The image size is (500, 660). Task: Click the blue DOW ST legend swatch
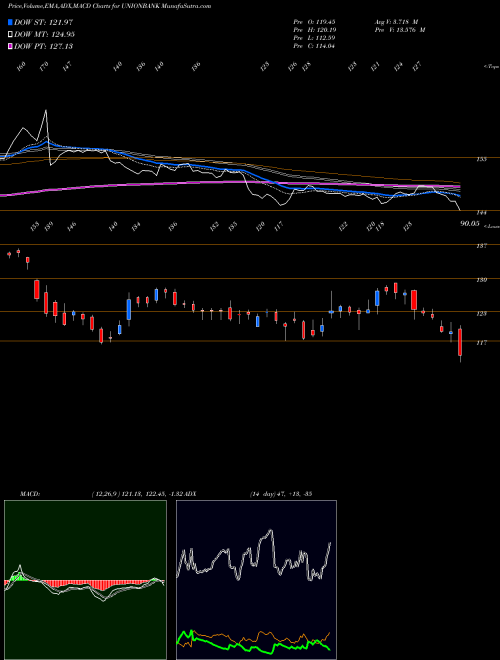pos(10,22)
